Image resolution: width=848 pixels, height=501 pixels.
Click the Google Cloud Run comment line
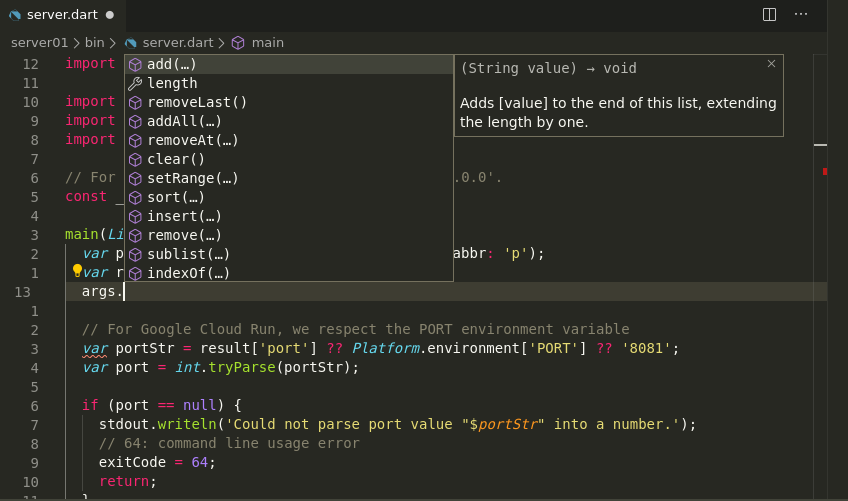tap(355, 329)
